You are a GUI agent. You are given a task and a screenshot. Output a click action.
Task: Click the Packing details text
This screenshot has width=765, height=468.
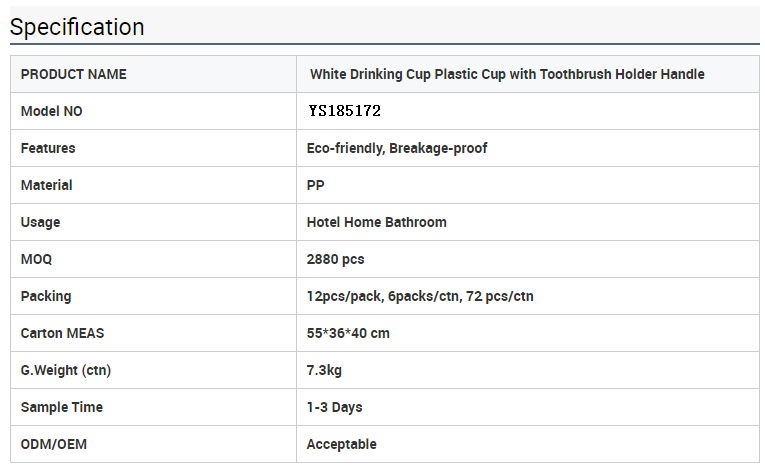(420, 296)
